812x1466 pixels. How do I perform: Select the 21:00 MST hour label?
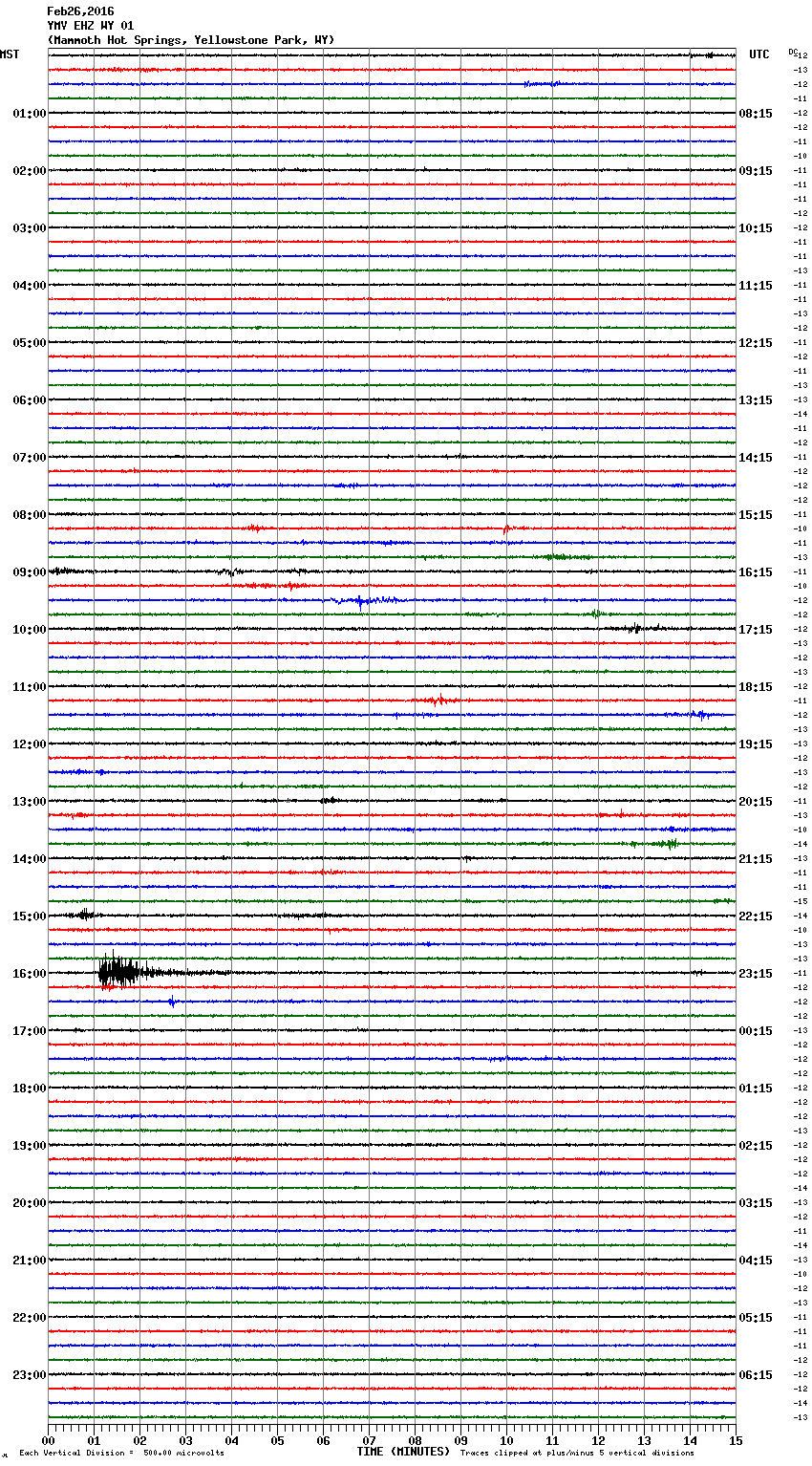30,1261
